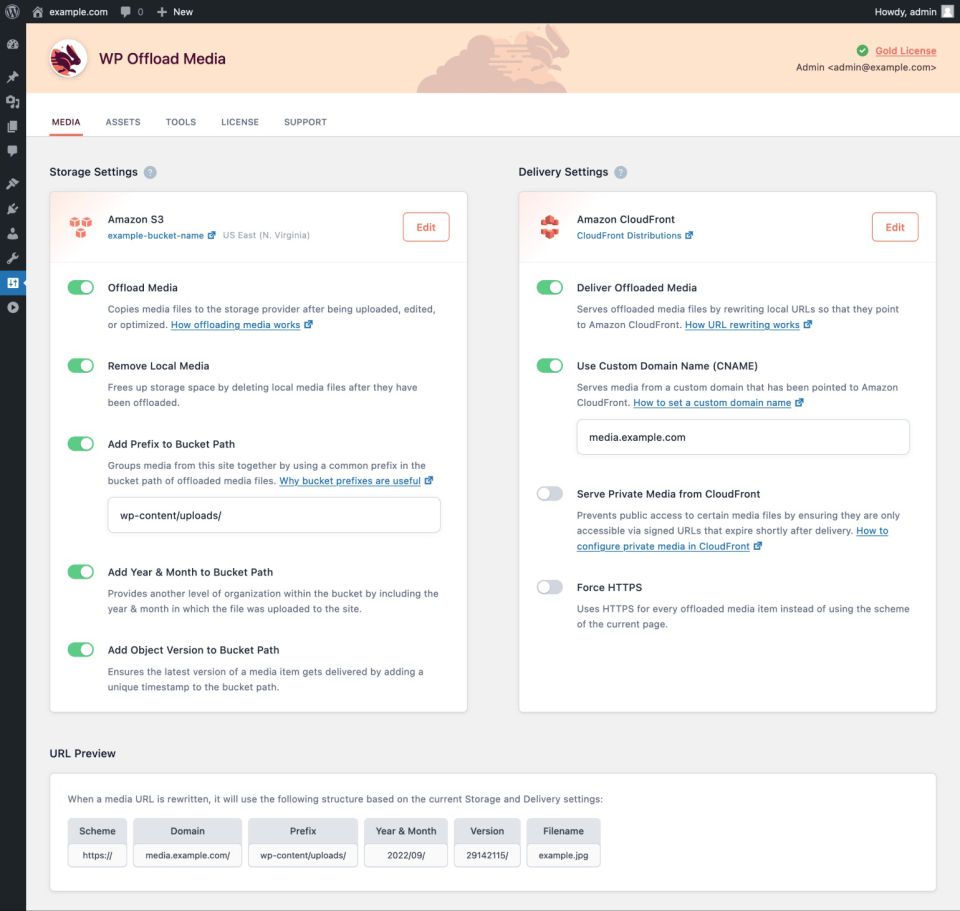Viewport: 960px width, 911px height.
Task: Toggle off Add Object Version to Bucket Path
Action: [80, 650]
